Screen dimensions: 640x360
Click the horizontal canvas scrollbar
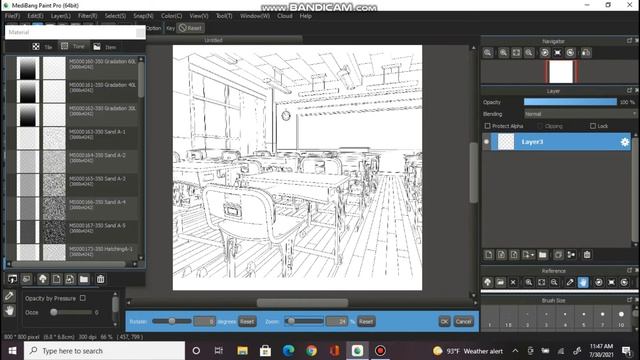(302, 302)
